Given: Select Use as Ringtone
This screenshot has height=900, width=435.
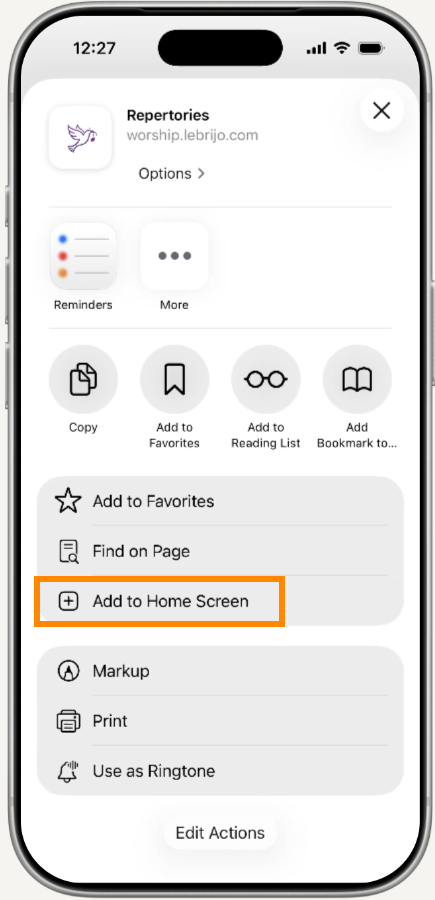Looking at the screenshot, I should point(220,771).
